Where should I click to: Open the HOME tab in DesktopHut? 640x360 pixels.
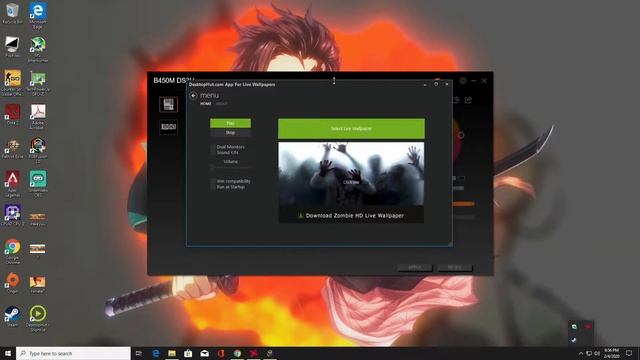[x=206, y=104]
